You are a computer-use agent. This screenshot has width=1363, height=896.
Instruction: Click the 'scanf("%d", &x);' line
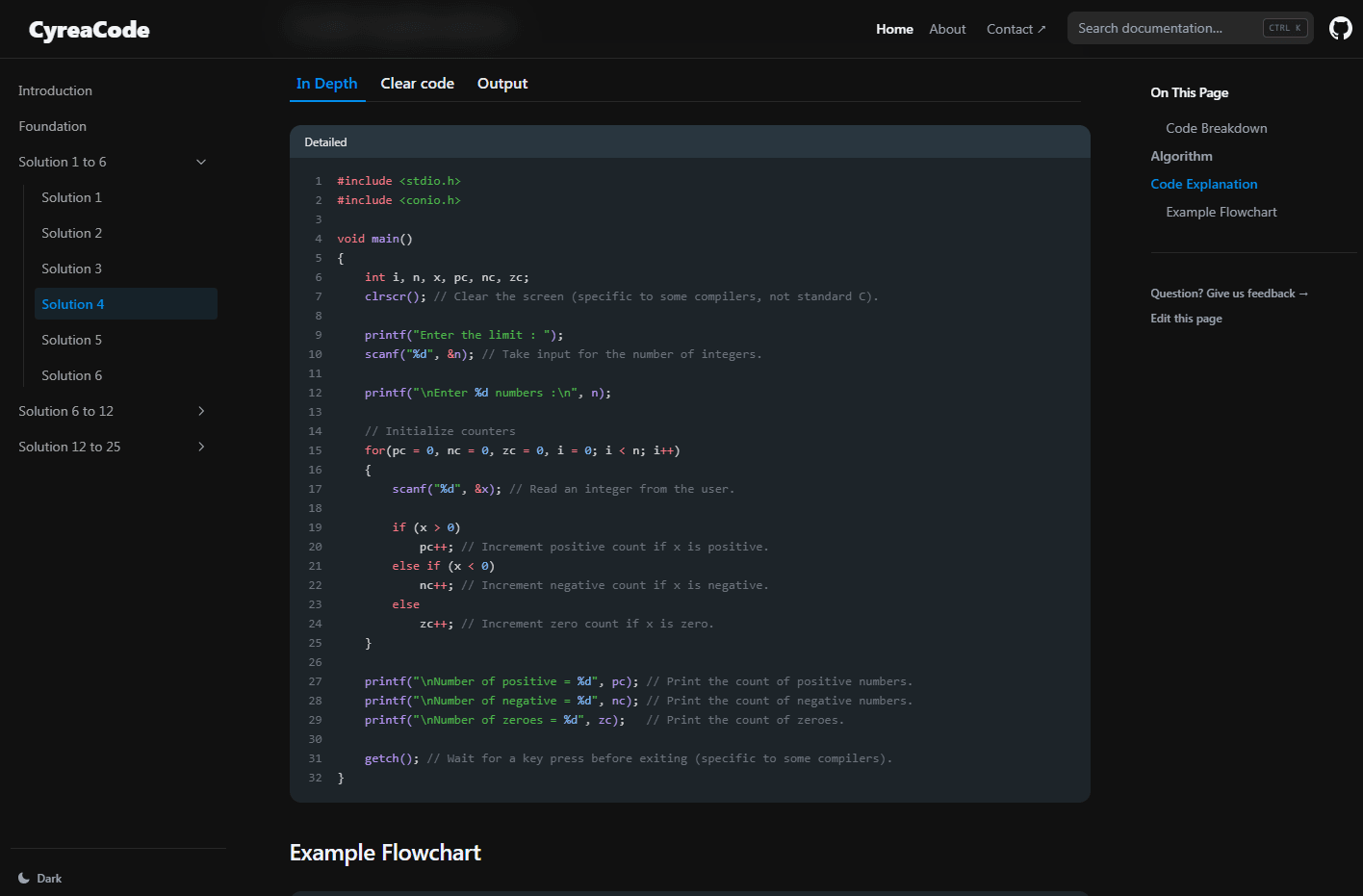point(563,489)
